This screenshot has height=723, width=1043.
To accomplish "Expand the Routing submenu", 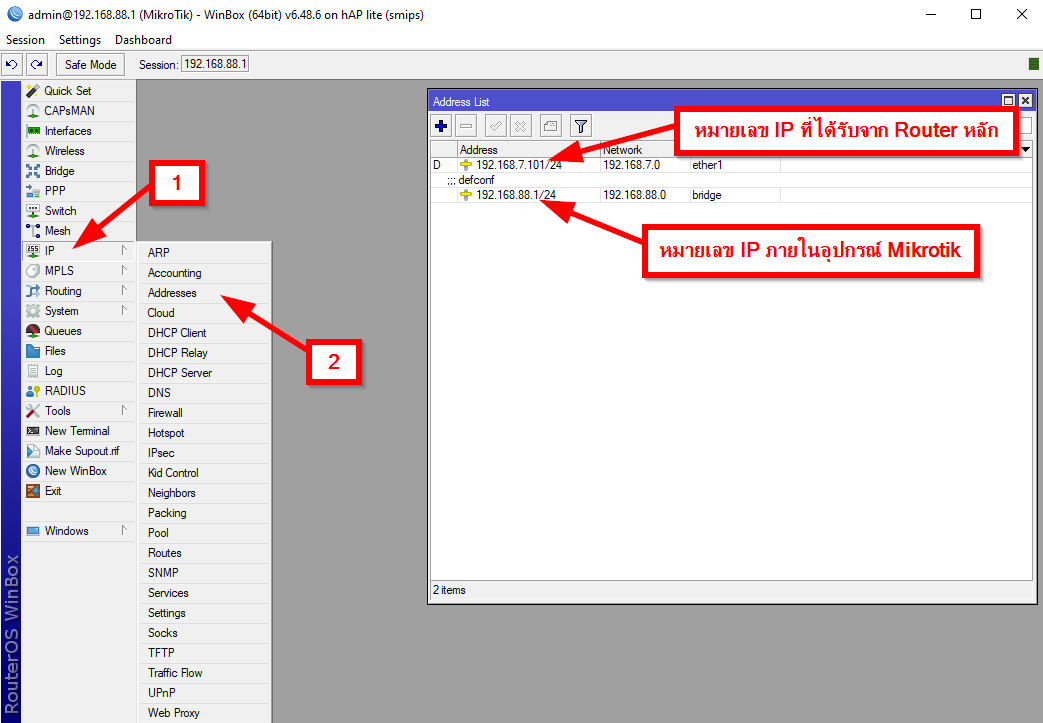I will (x=78, y=290).
